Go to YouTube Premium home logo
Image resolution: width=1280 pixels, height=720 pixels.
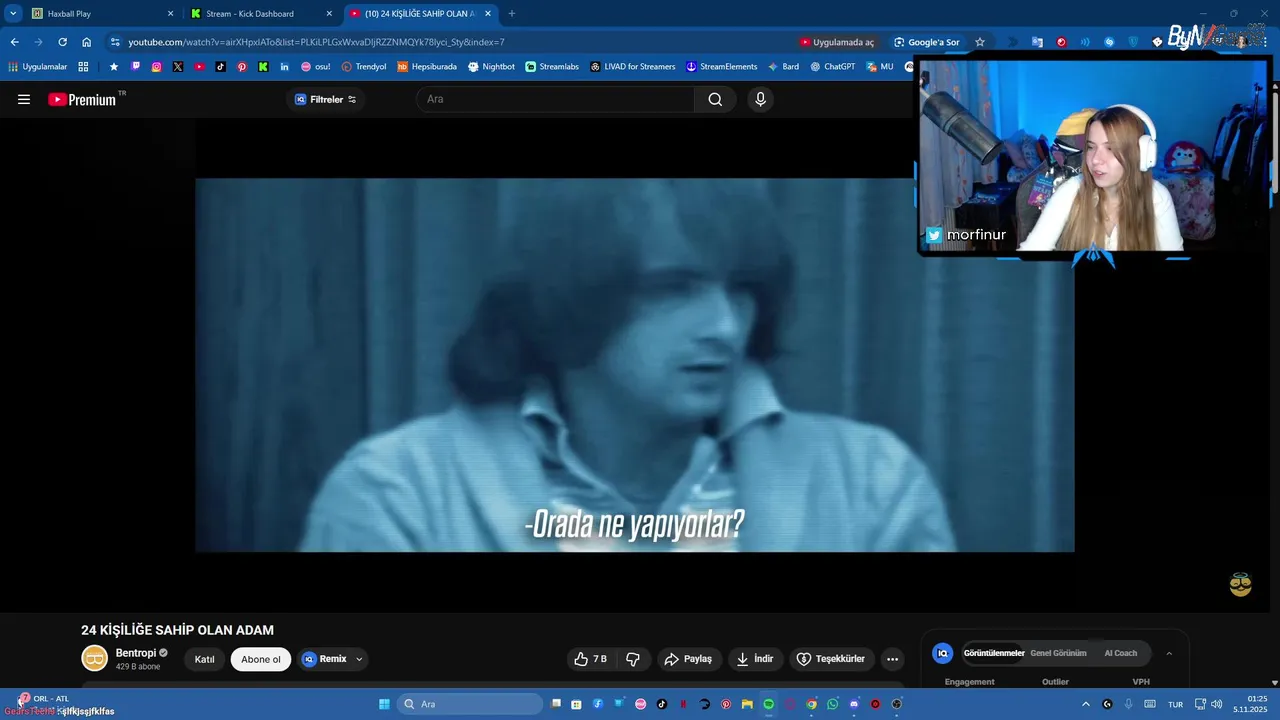(82, 99)
